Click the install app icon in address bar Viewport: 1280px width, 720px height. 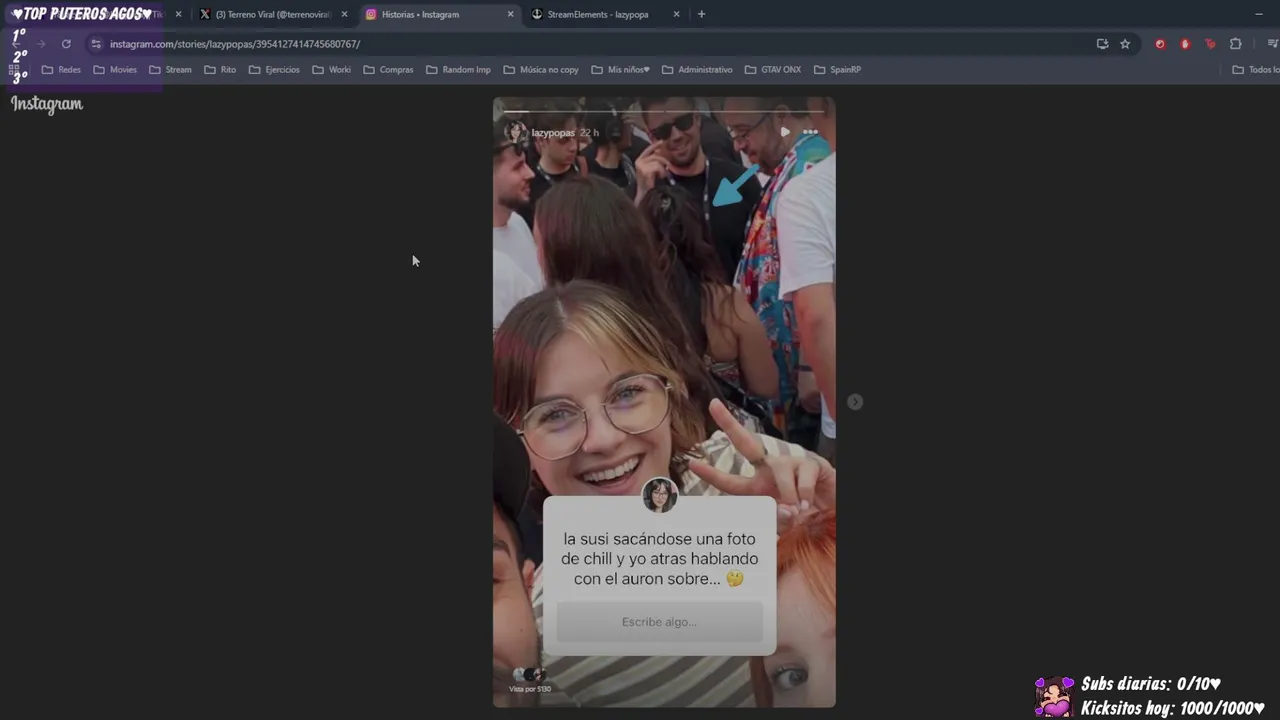(x=1102, y=44)
